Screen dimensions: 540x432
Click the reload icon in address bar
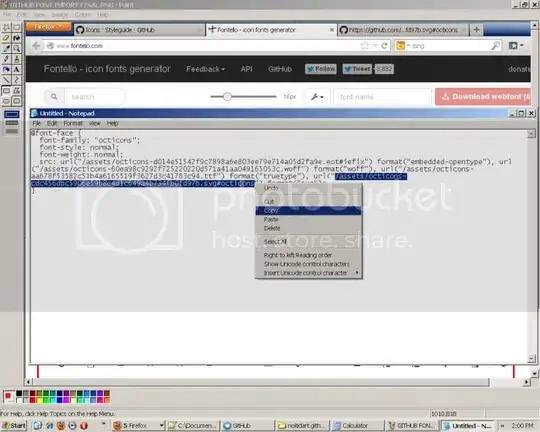384,45
